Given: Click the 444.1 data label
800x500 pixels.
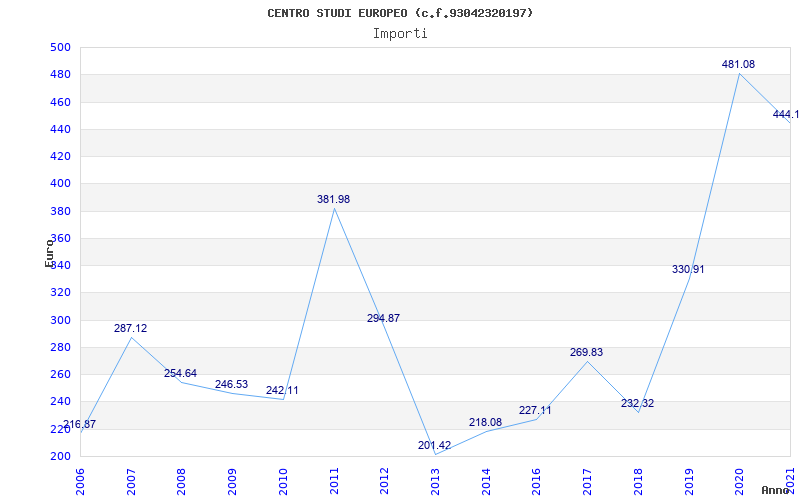Looking at the screenshot, I should (786, 114).
